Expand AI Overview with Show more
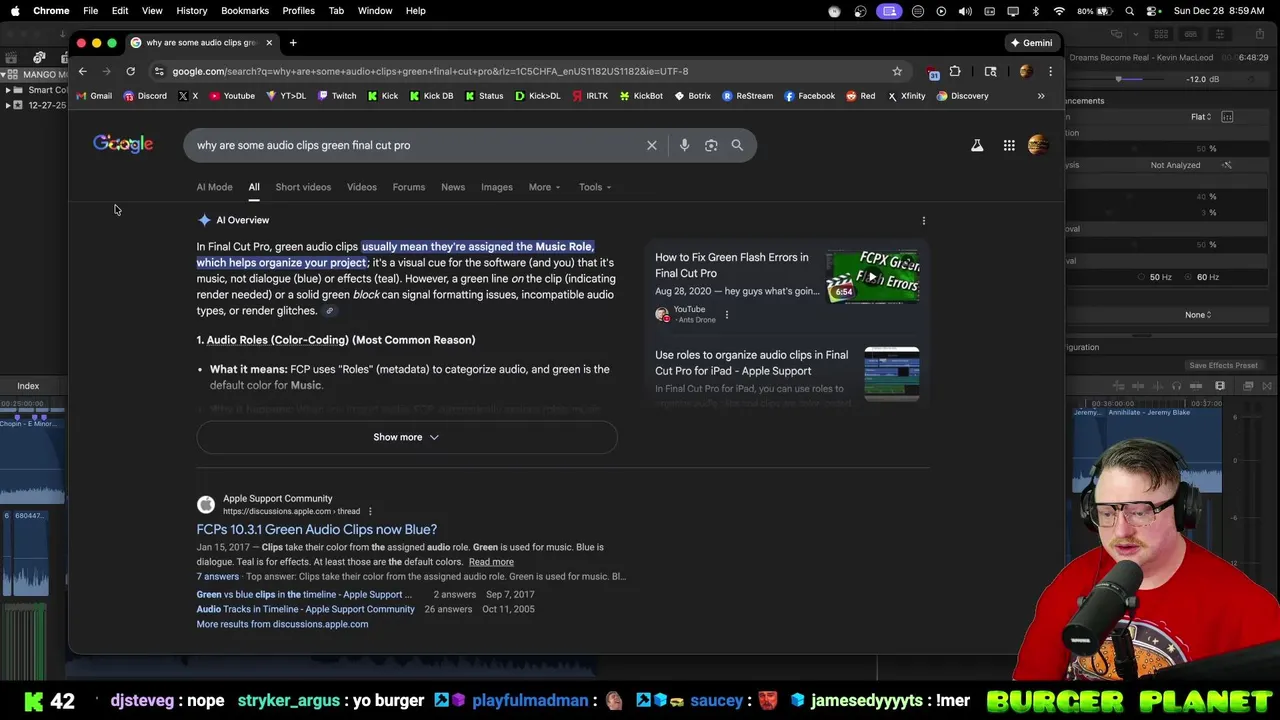The width and height of the screenshot is (1280, 720). coord(406,437)
